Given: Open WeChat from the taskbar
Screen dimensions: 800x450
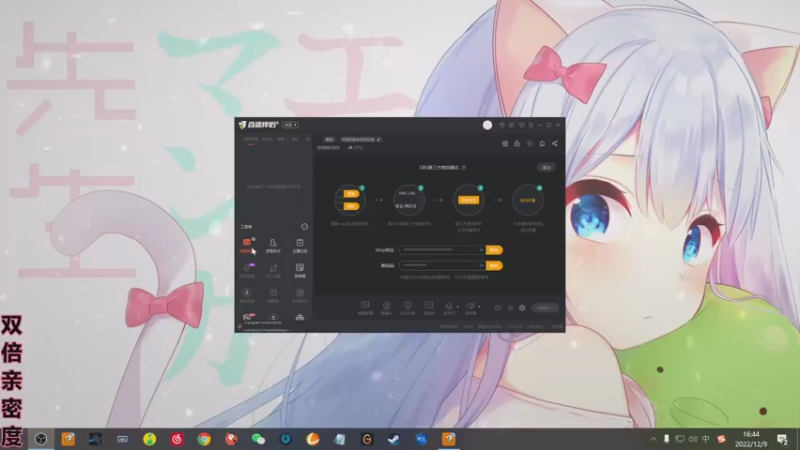Looking at the screenshot, I should [258, 439].
